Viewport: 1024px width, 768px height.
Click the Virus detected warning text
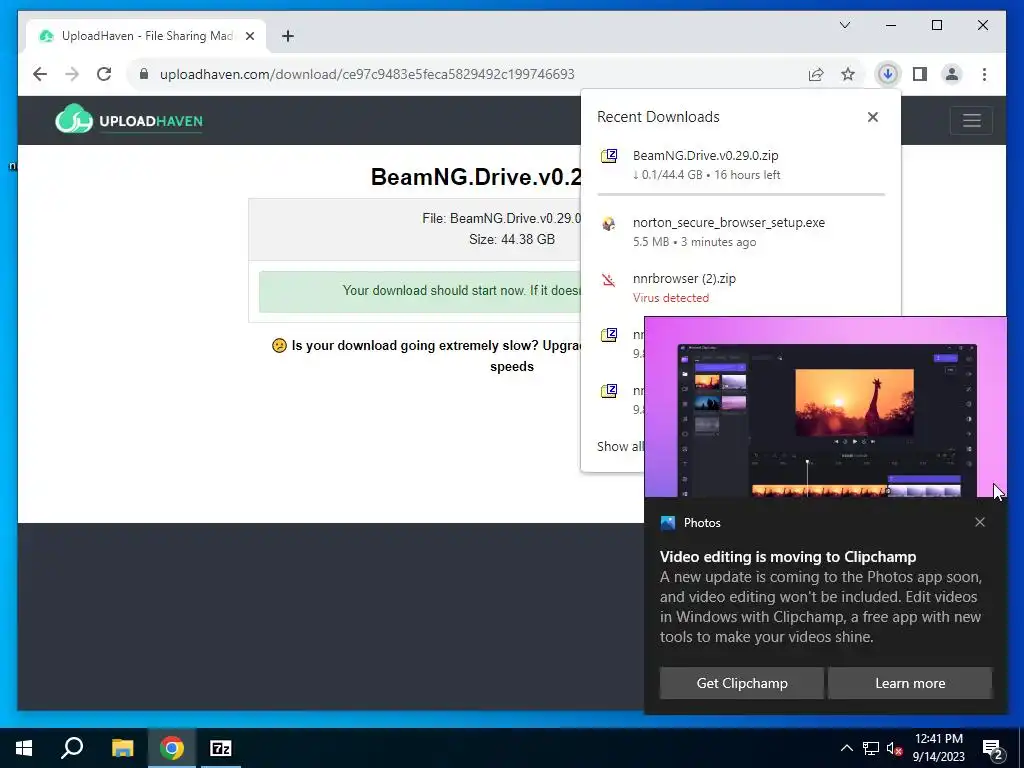670,298
